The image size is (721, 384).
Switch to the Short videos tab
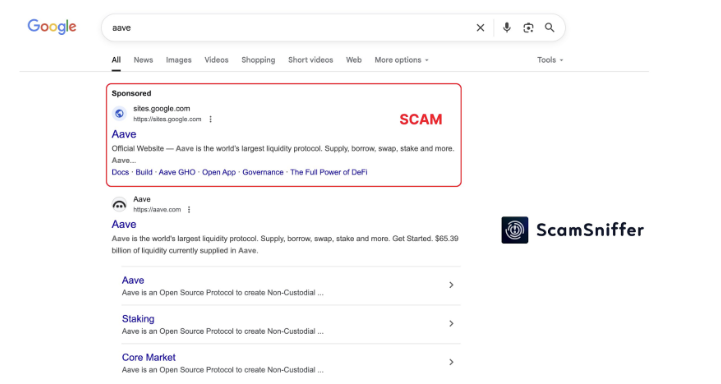pyautogui.click(x=310, y=60)
